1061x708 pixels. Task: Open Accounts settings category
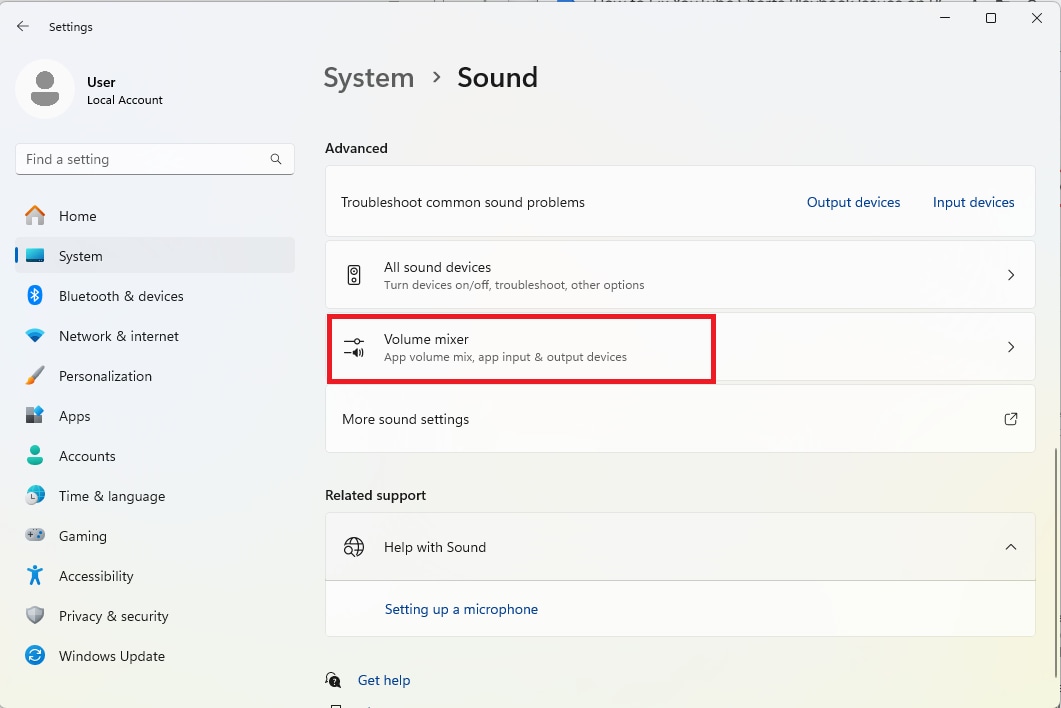[155, 456]
